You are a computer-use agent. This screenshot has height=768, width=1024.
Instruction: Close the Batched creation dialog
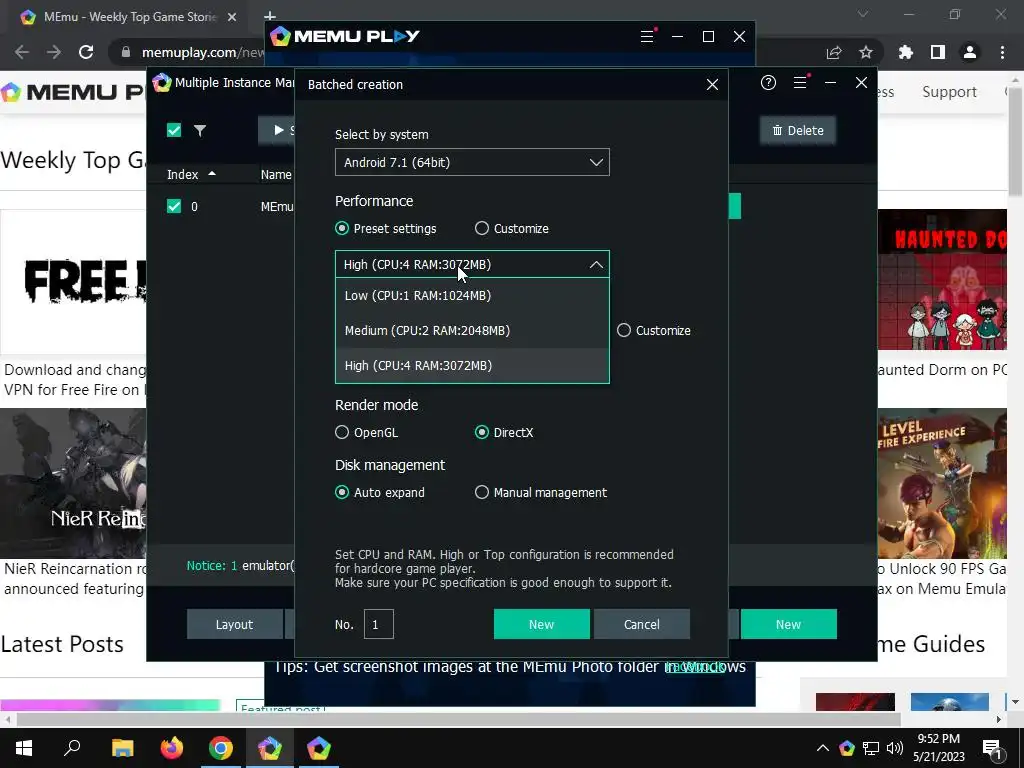[712, 84]
